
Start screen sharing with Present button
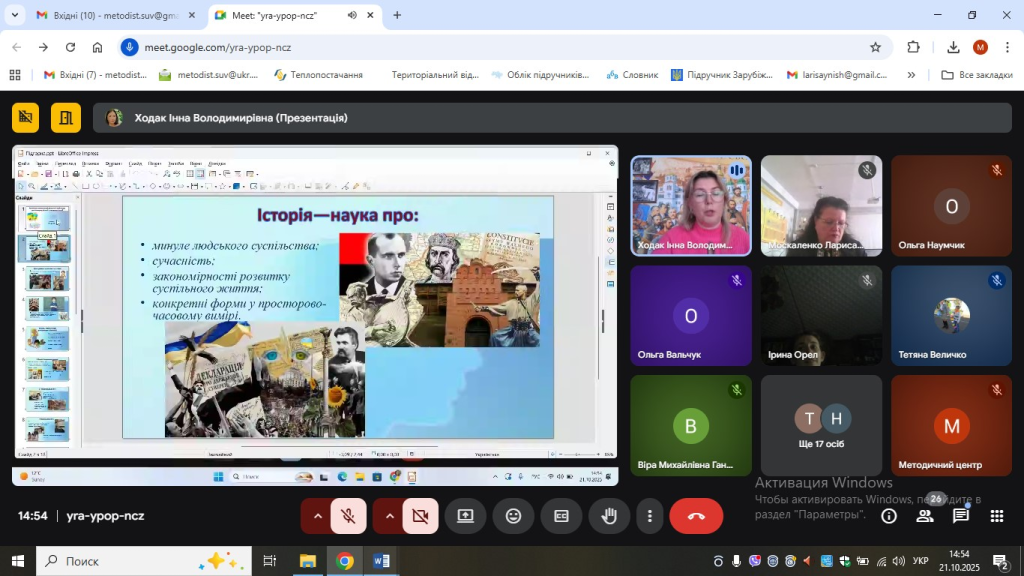click(x=465, y=516)
